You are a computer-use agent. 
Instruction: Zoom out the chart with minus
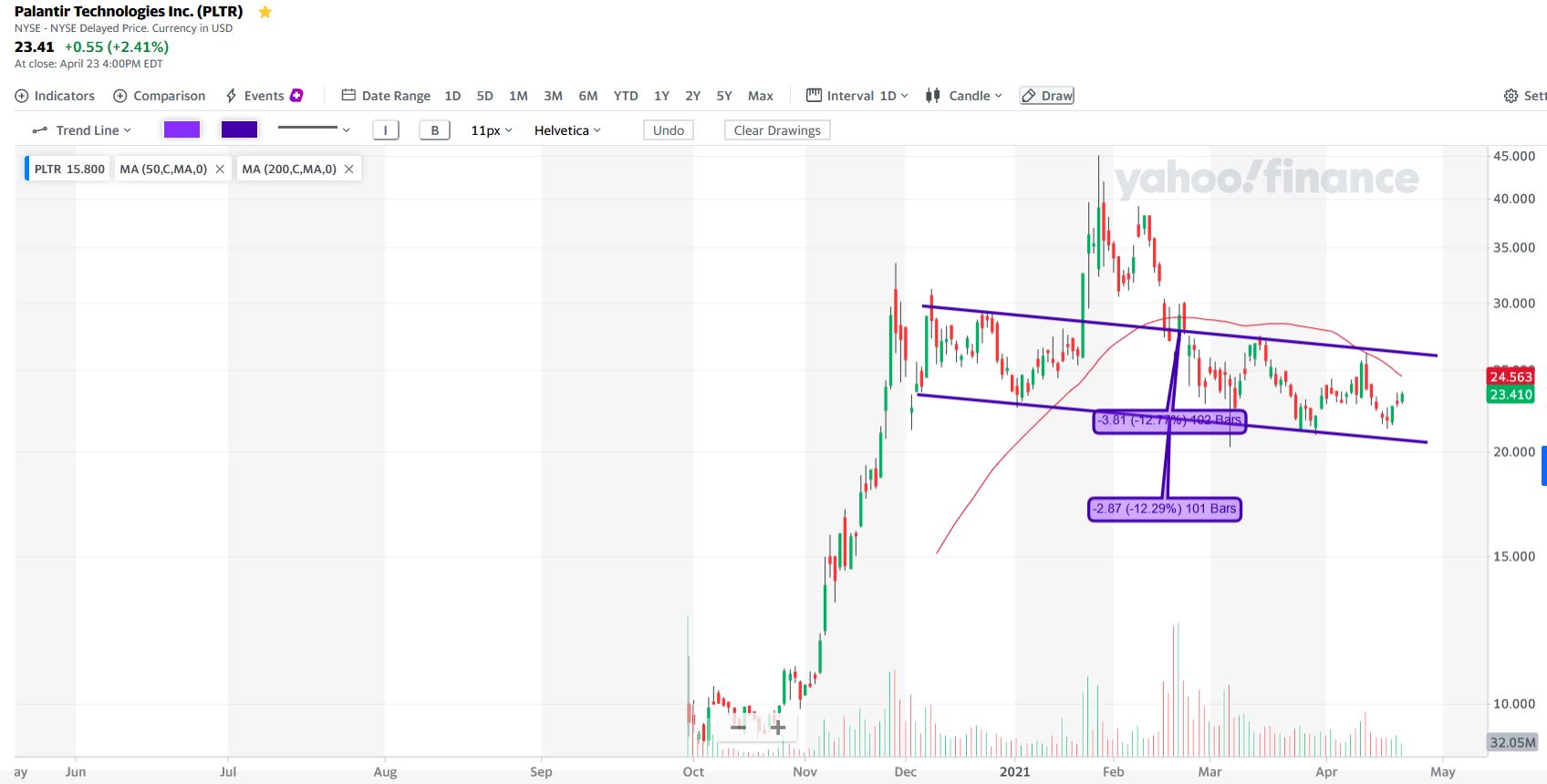click(x=738, y=727)
